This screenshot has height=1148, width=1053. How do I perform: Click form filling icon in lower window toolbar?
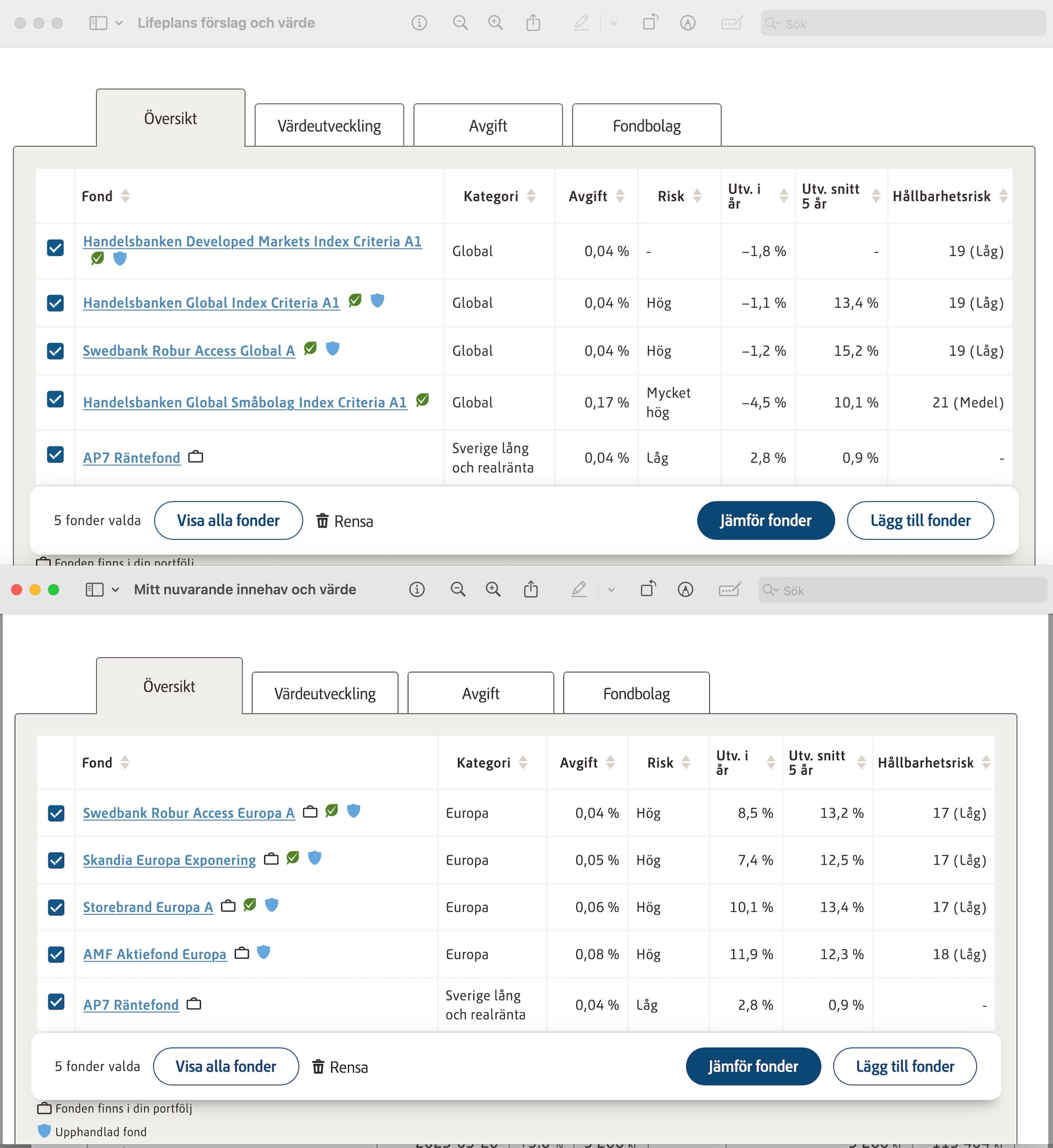729,590
